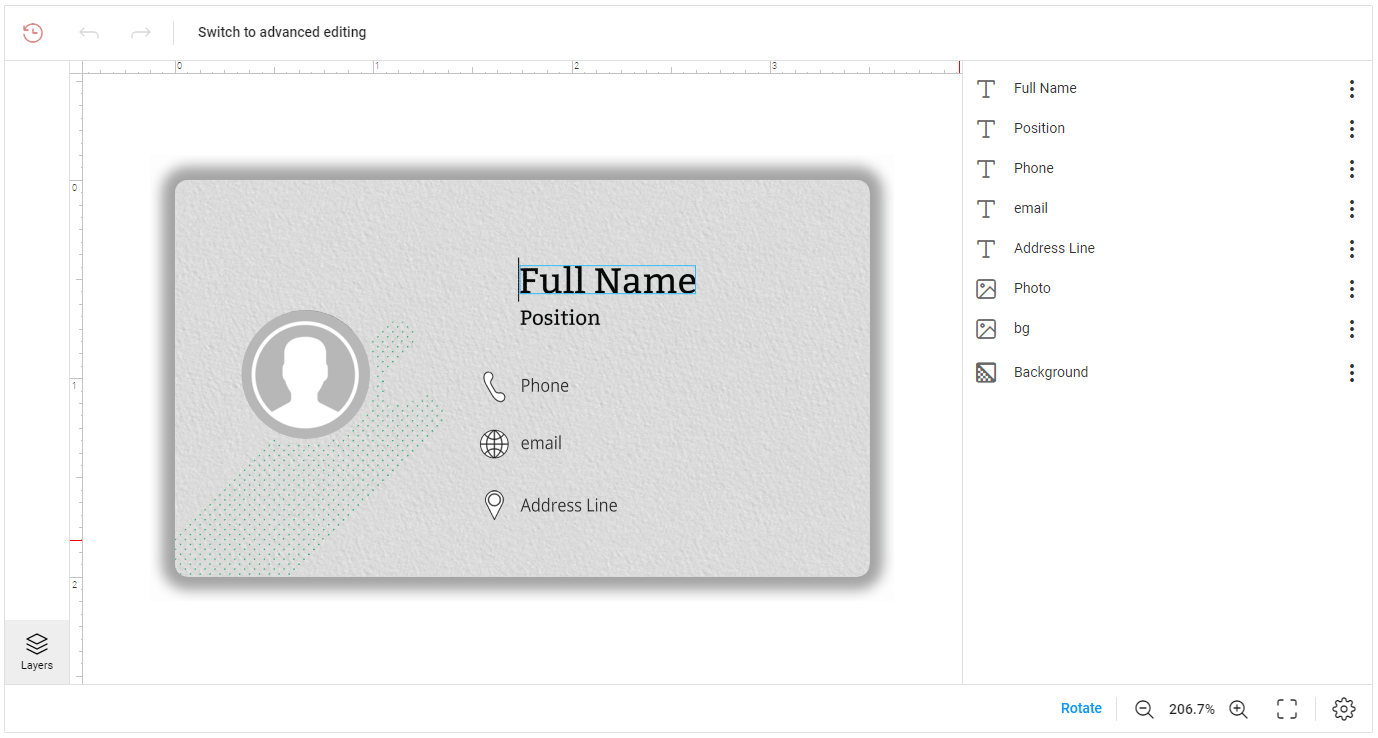
Task: Click the Rotate link
Action: (x=1081, y=708)
